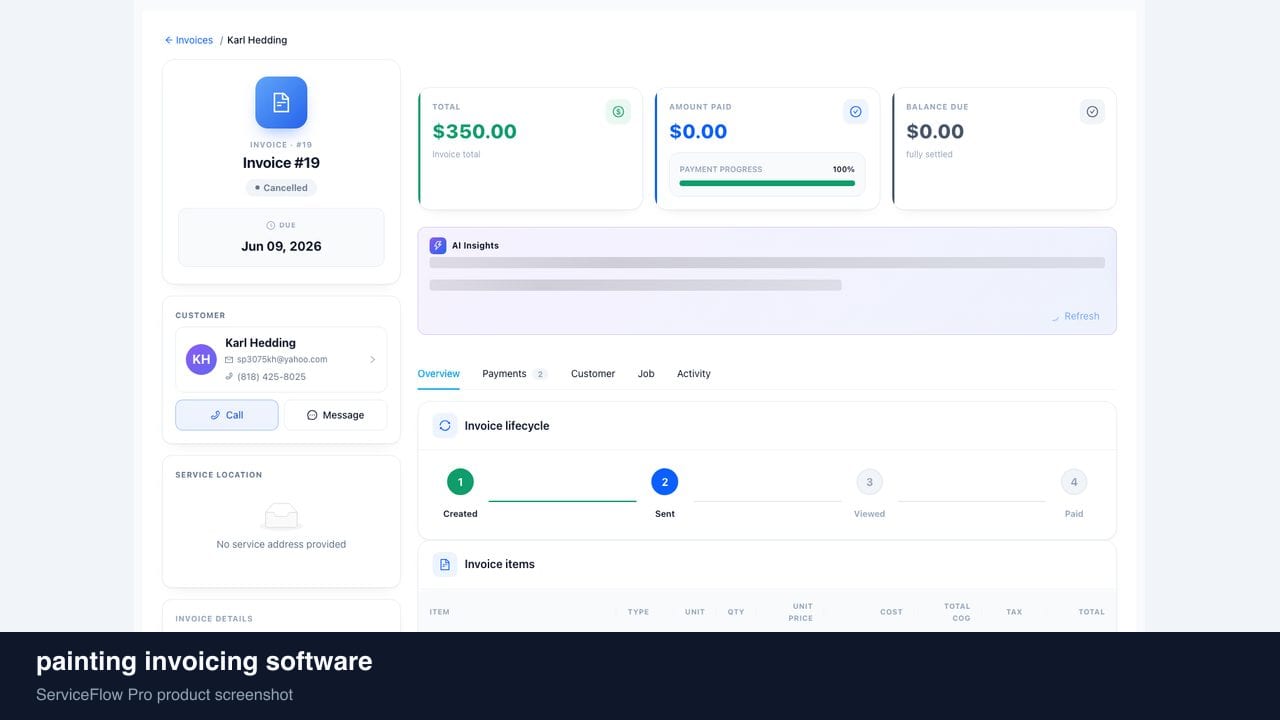The width and height of the screenshot is (1280, 720).
Task: Refresh the AI Insights
Action: tap(1075, 316)
